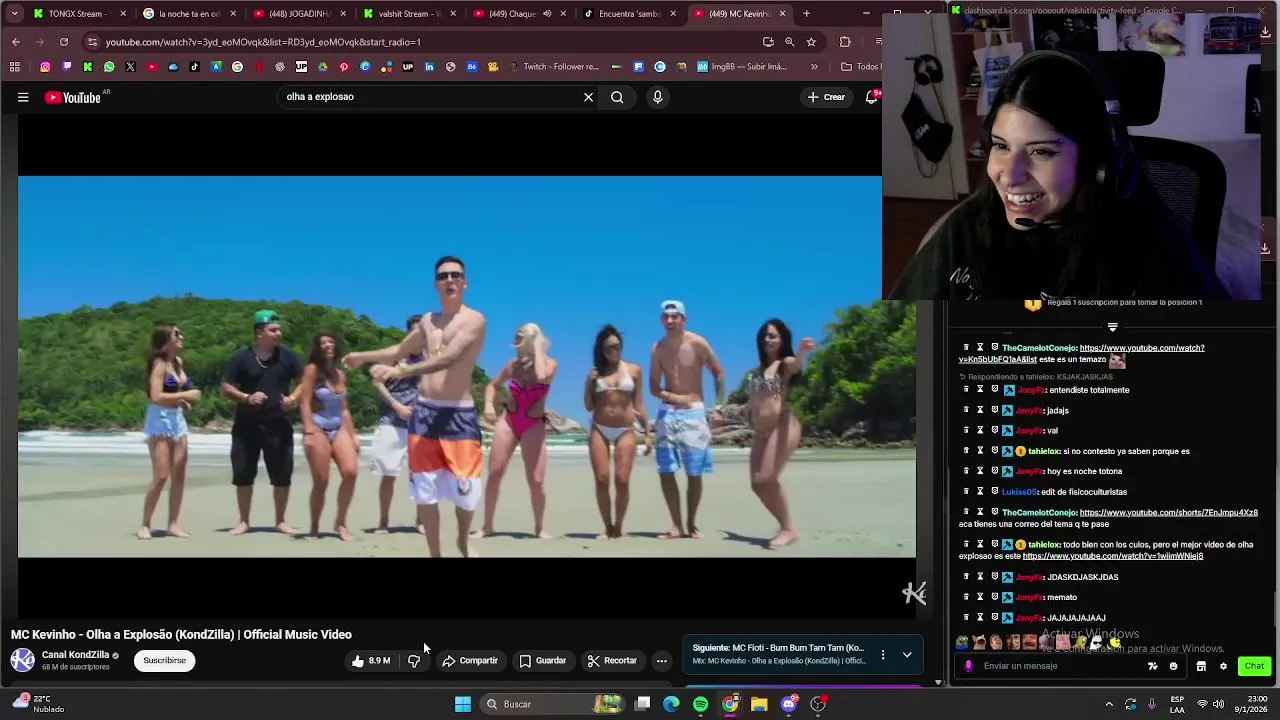Open the browser zoom magnifier icon
Viewport: 1280px width, 720px height.
pos(790,42)
